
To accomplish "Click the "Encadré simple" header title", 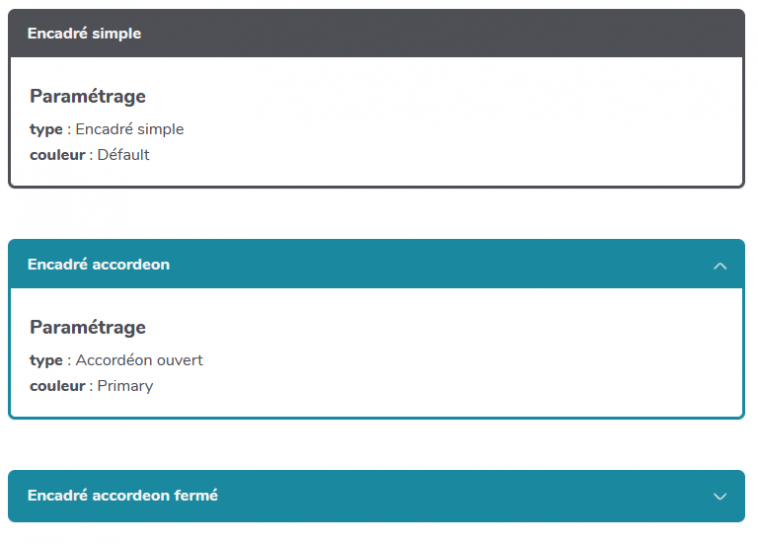I will point(84,33).
